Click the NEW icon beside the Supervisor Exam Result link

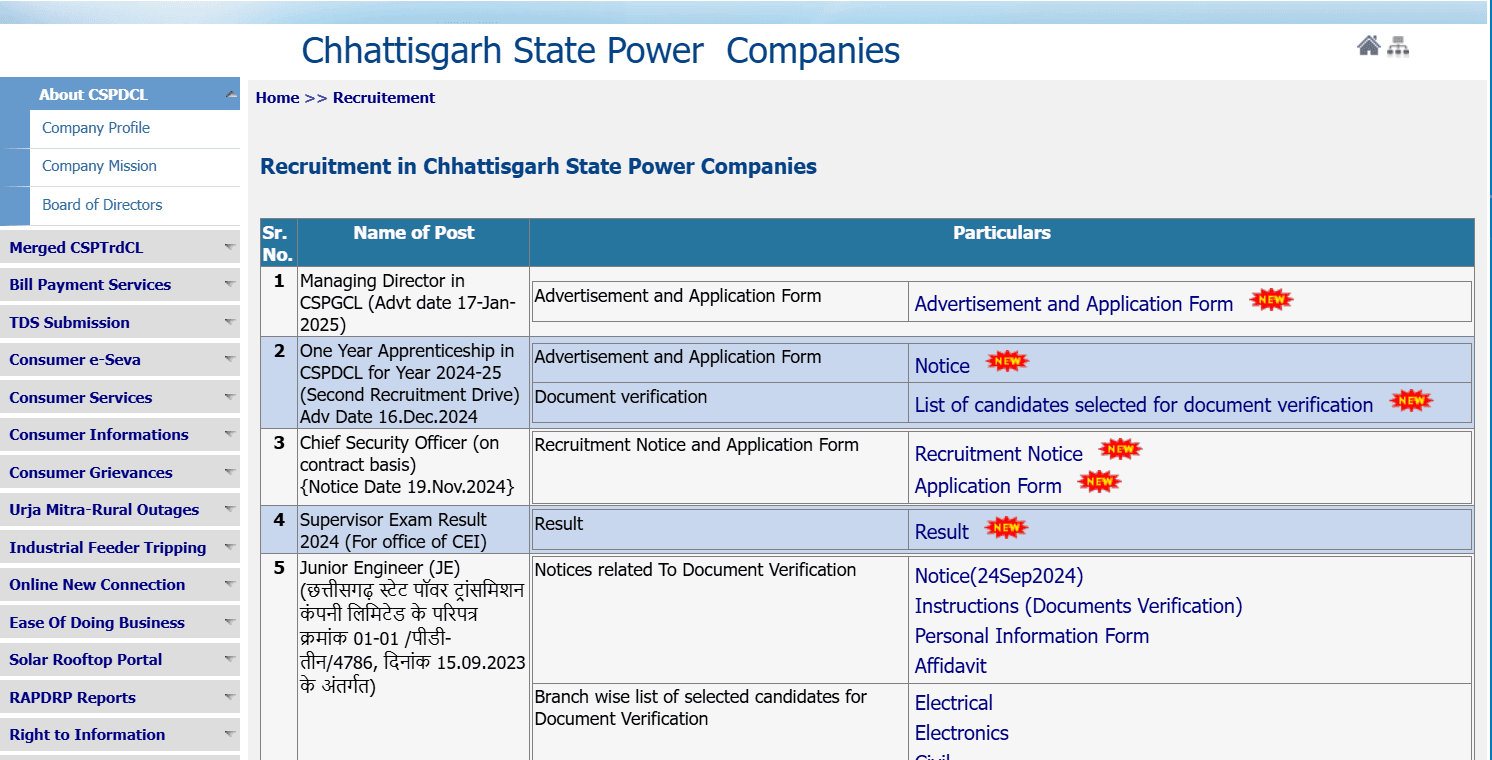(x=1006, y=527)
